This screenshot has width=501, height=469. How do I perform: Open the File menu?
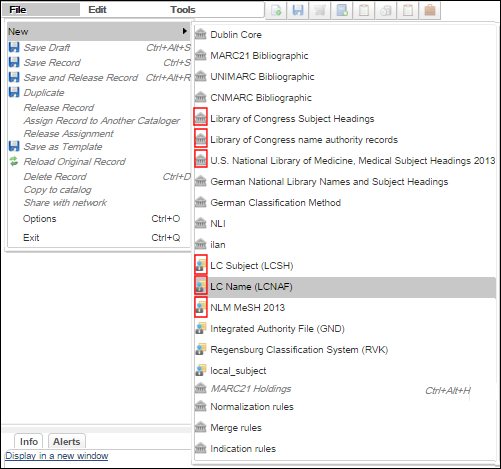(x=18, y=10)
